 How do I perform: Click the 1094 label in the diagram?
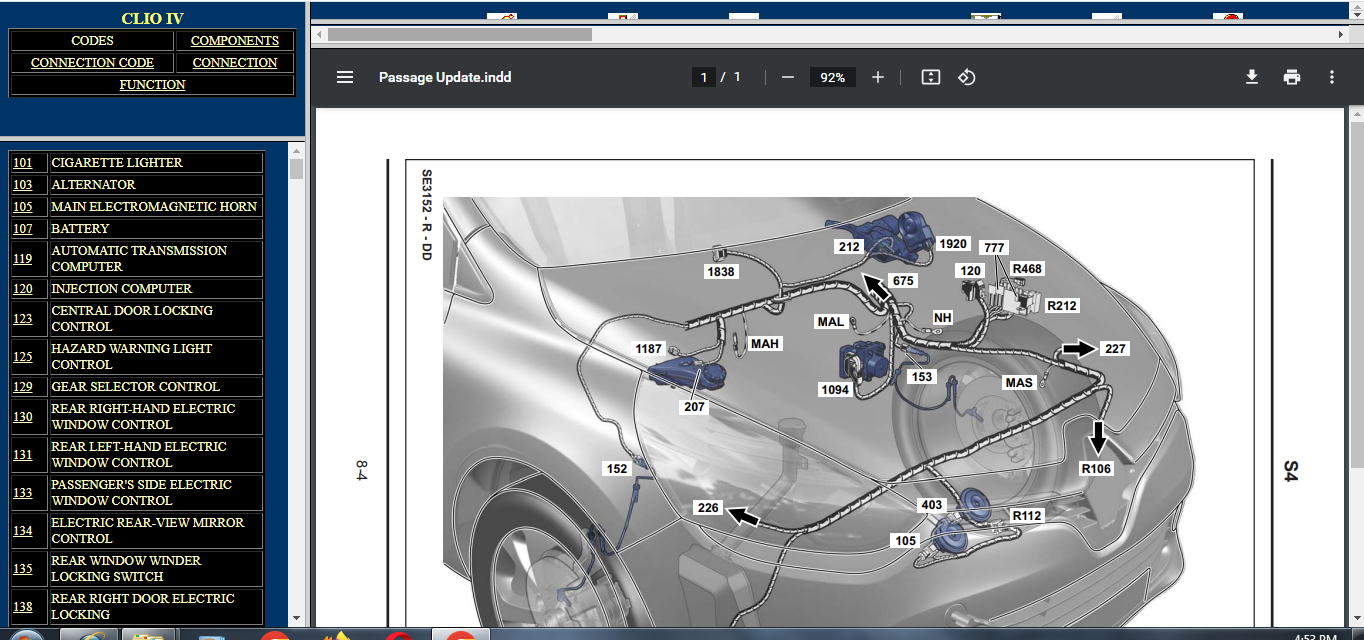tap(836, 391)
